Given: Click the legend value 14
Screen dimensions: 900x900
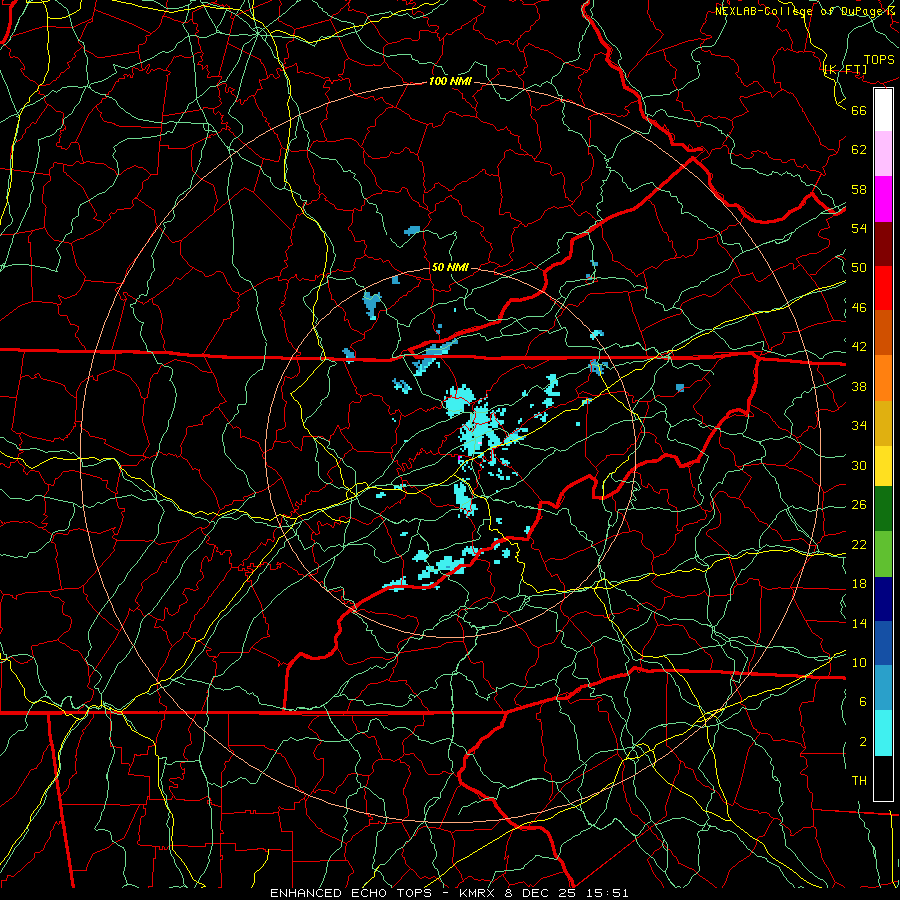Looking at the screenshot, I should click(x=859, y=623).
